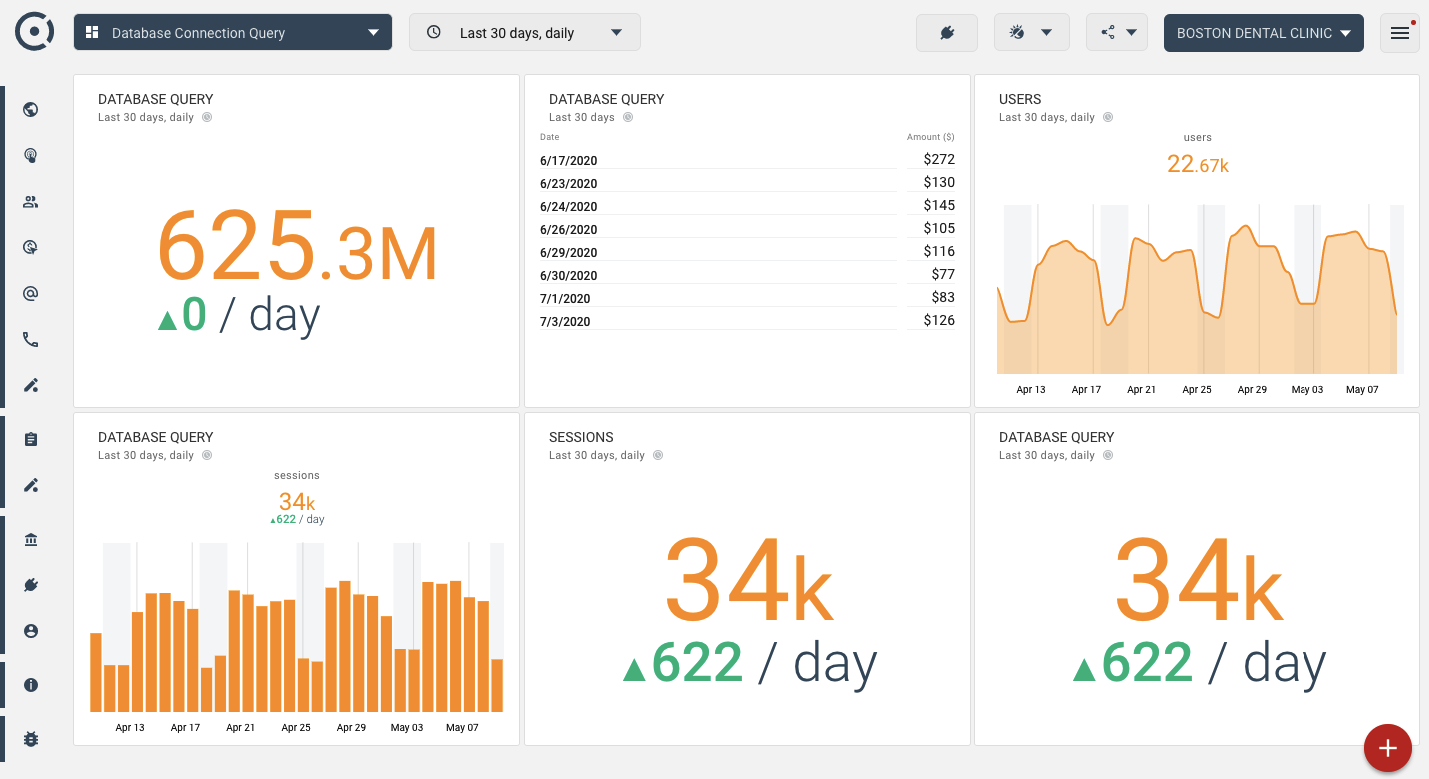Expand the Database Connection Query dashboard dropdown
This screenshot has width=1429, height=779.
232,33
